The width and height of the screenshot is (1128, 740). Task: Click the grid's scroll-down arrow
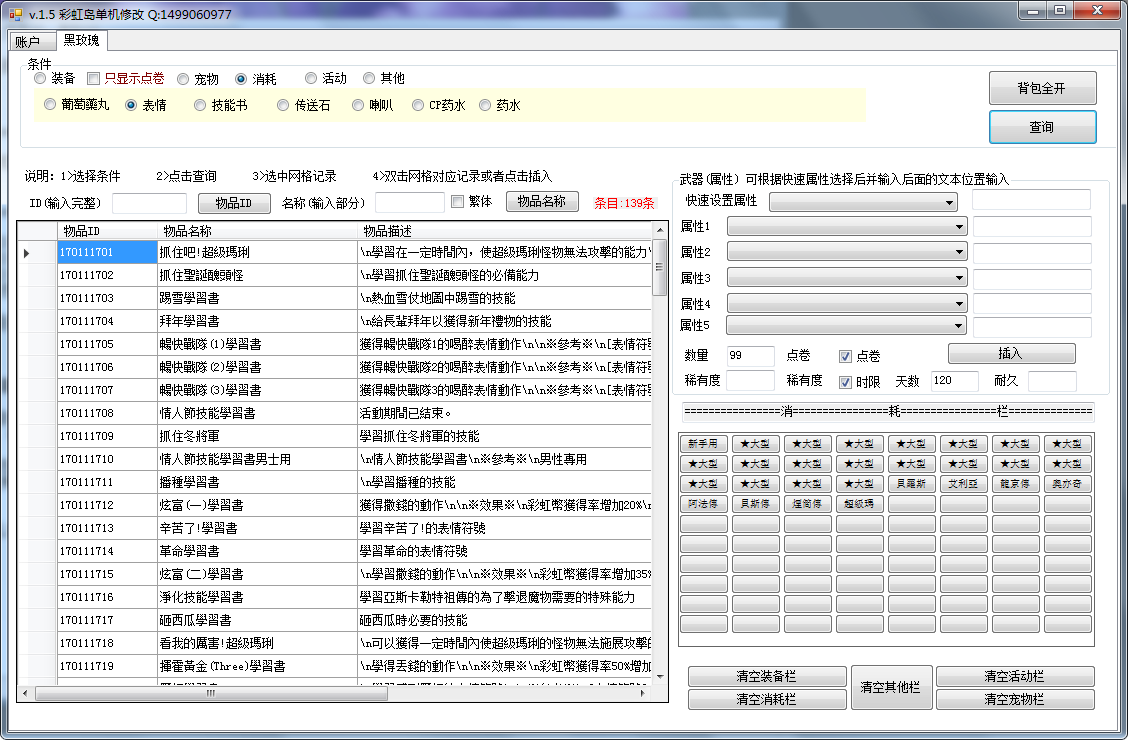660,677
